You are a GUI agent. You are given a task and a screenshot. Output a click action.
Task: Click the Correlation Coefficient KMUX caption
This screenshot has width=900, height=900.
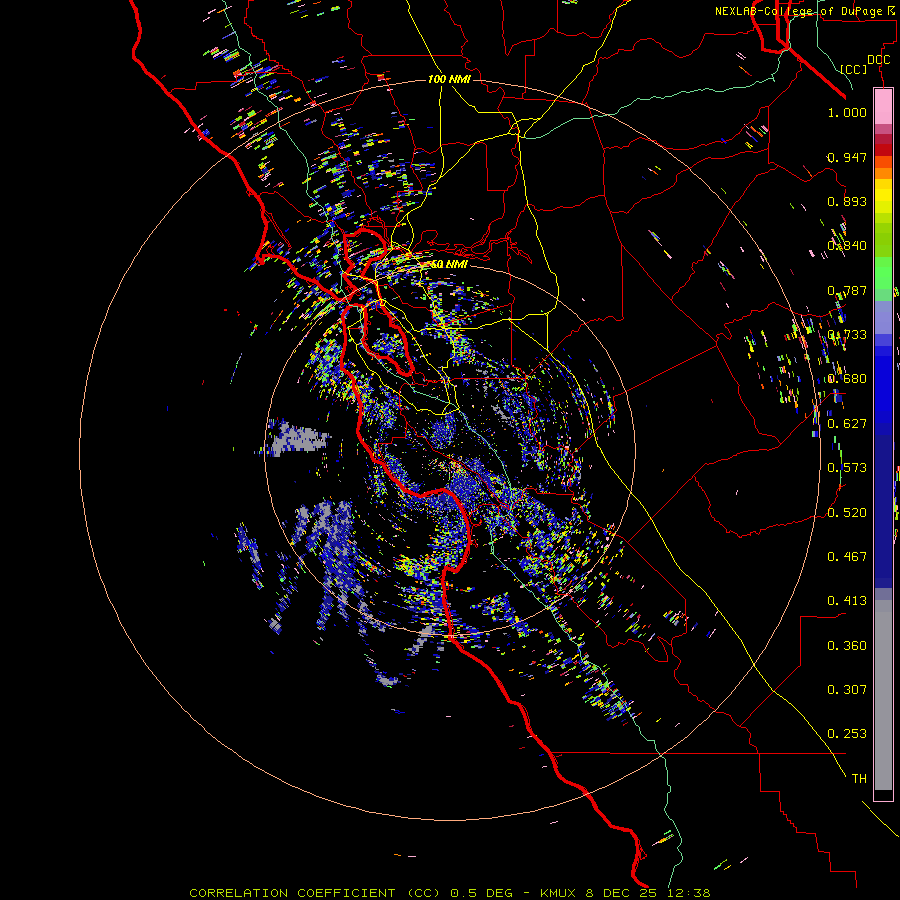[450, 893]
